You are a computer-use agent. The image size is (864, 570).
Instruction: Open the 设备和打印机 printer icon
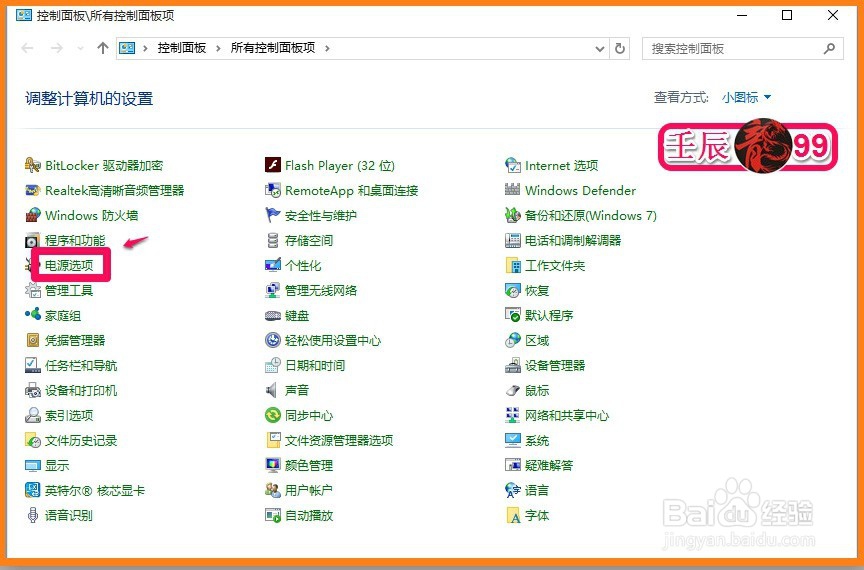pyautogui.click(x=33, y=390)
